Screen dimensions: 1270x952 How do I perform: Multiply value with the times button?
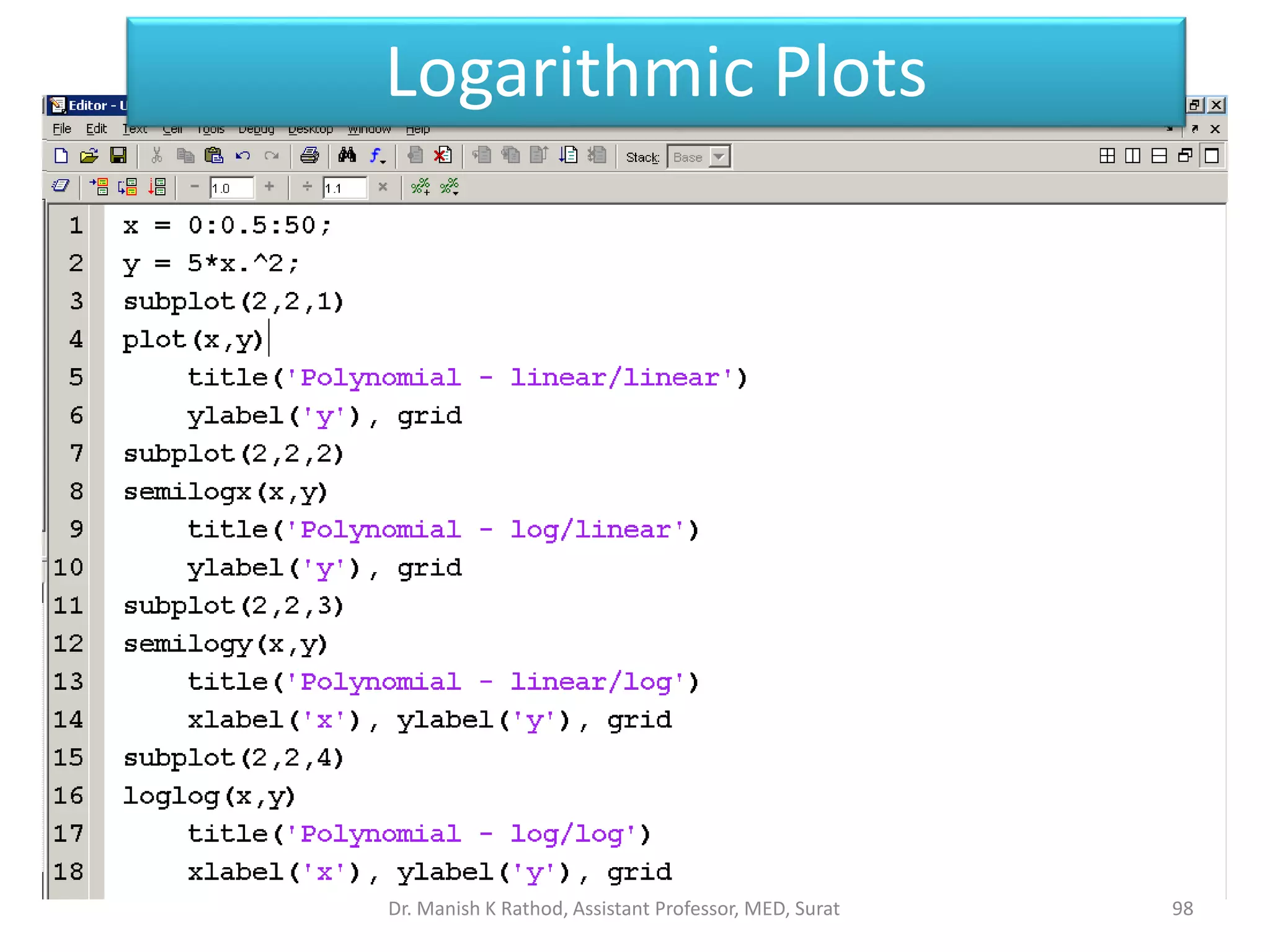tap(383, 187)
